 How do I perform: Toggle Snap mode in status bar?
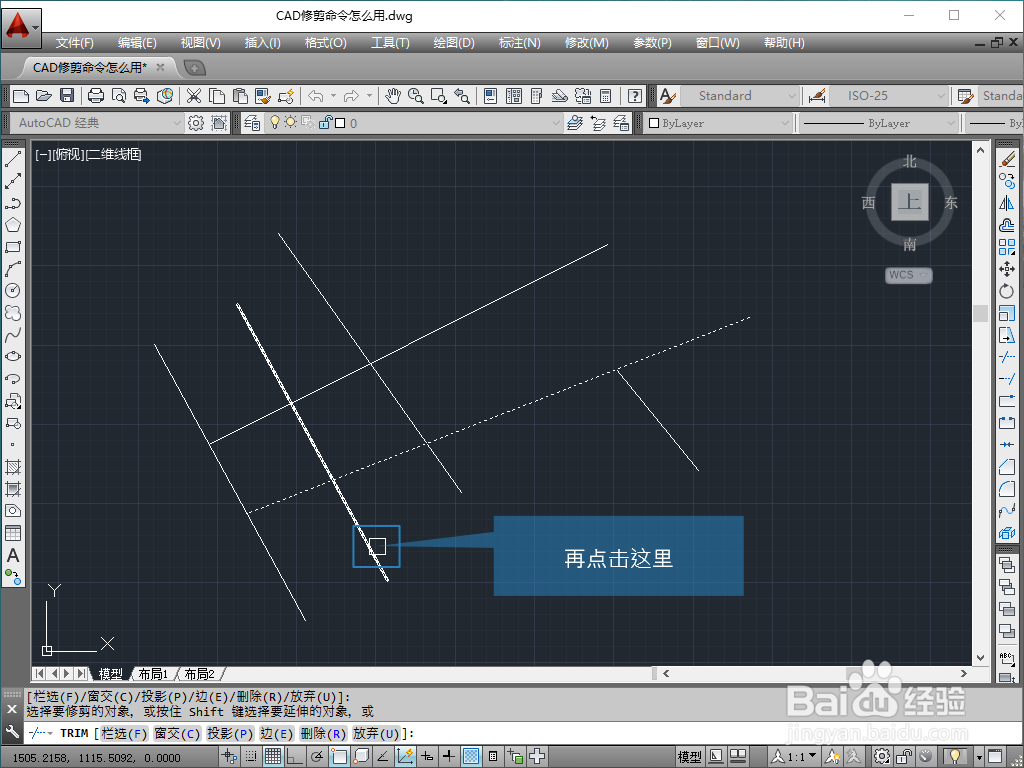click(x=251, y=757)
